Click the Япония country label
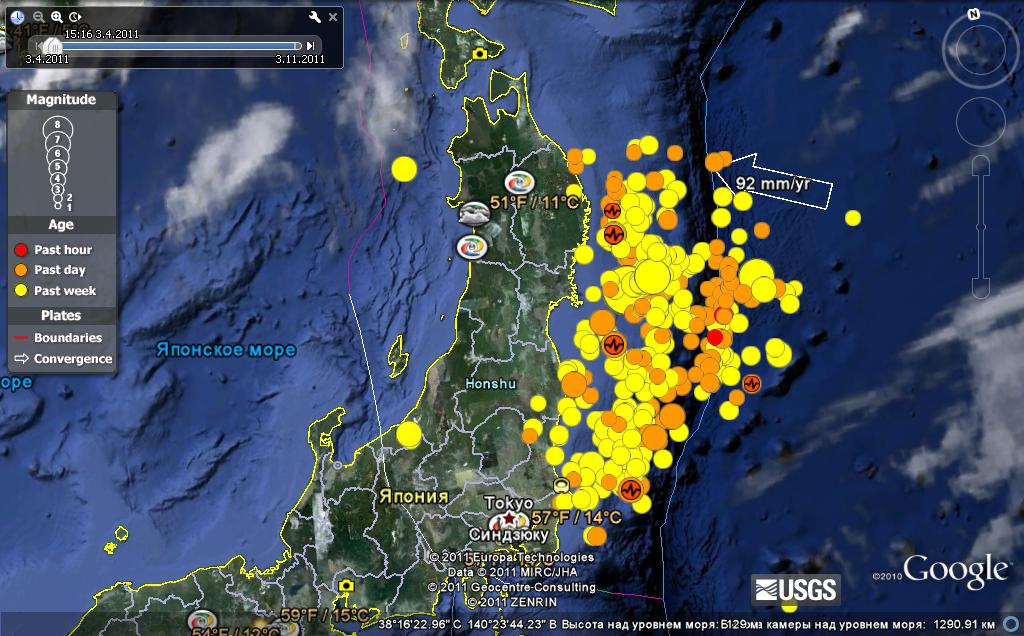This screenshot has height=636, width=1024. click(x=413, y=497)
